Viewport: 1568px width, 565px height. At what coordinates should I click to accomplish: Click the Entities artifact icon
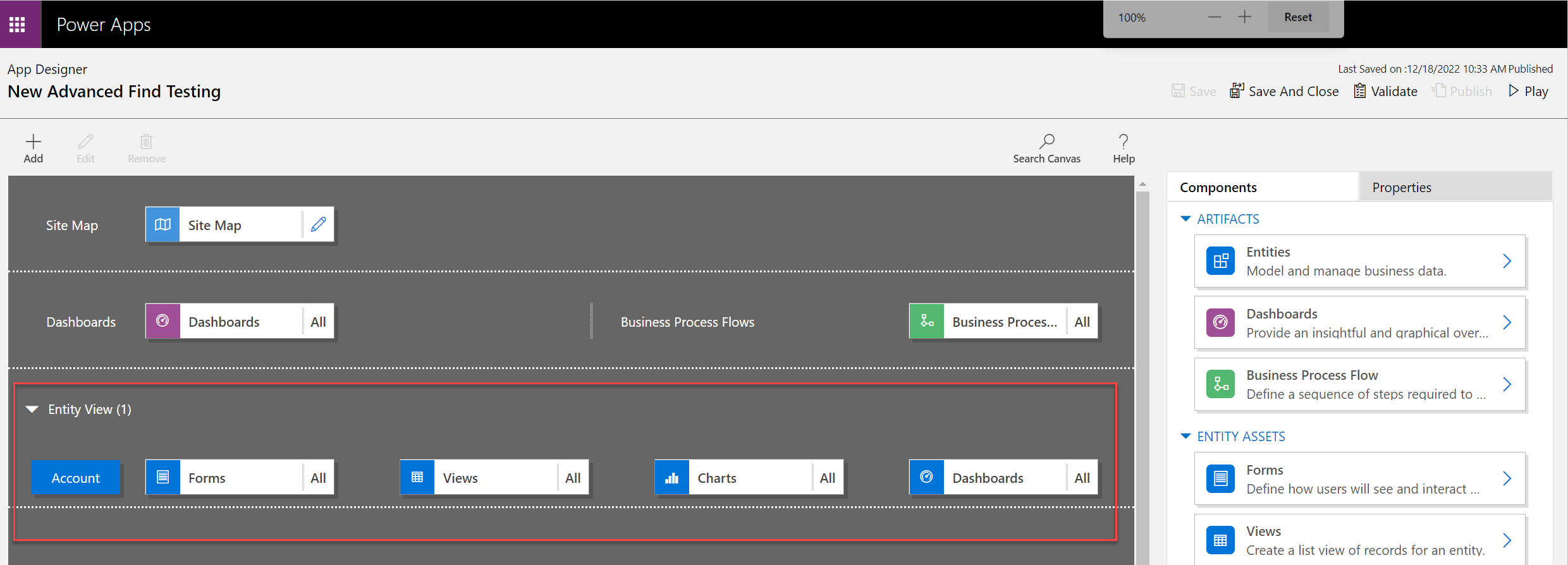[x=1220, y=261]
